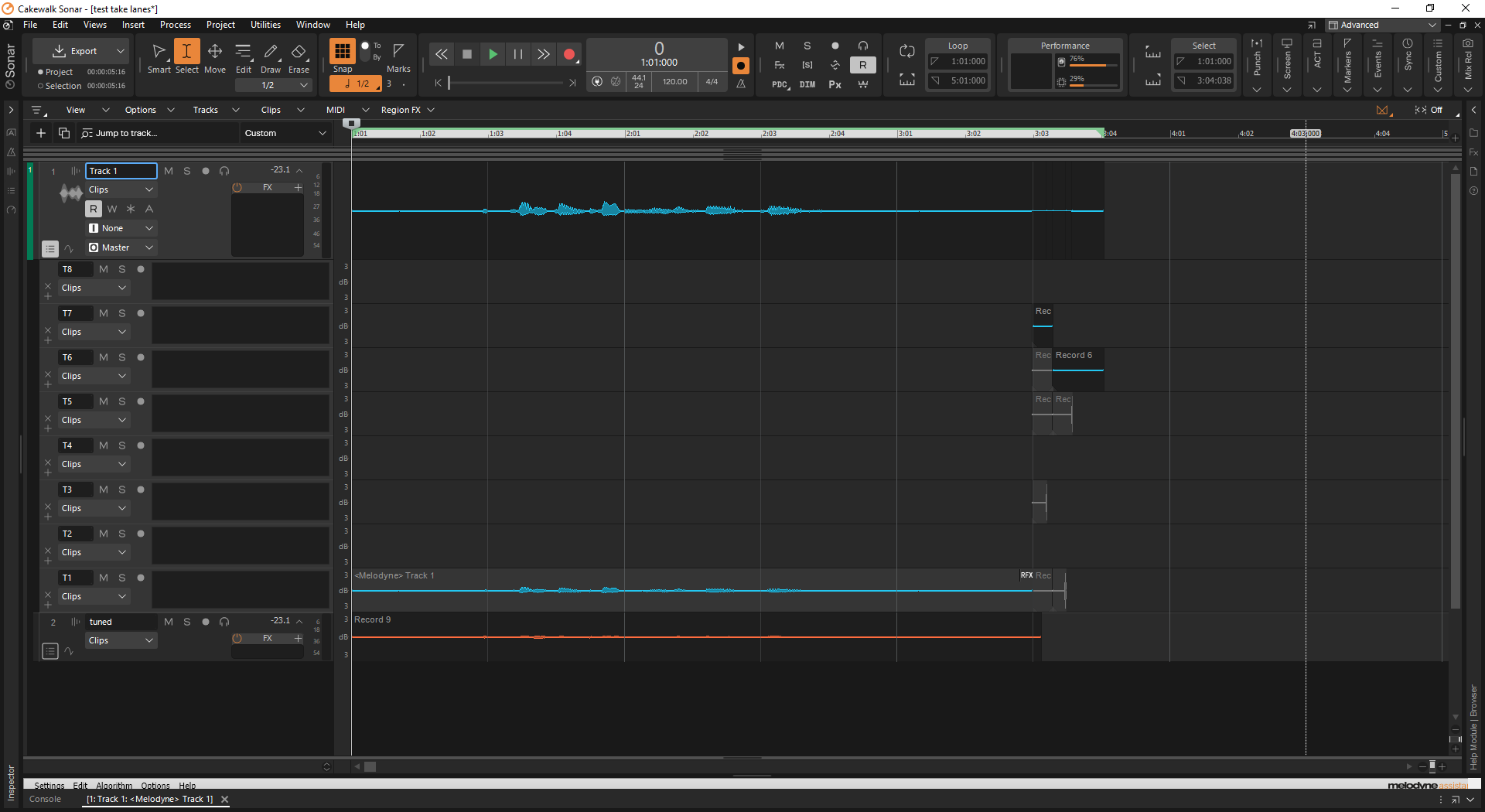Fast forward the transport
Screen dimensions: 1485x812
(x=544, y=54)
